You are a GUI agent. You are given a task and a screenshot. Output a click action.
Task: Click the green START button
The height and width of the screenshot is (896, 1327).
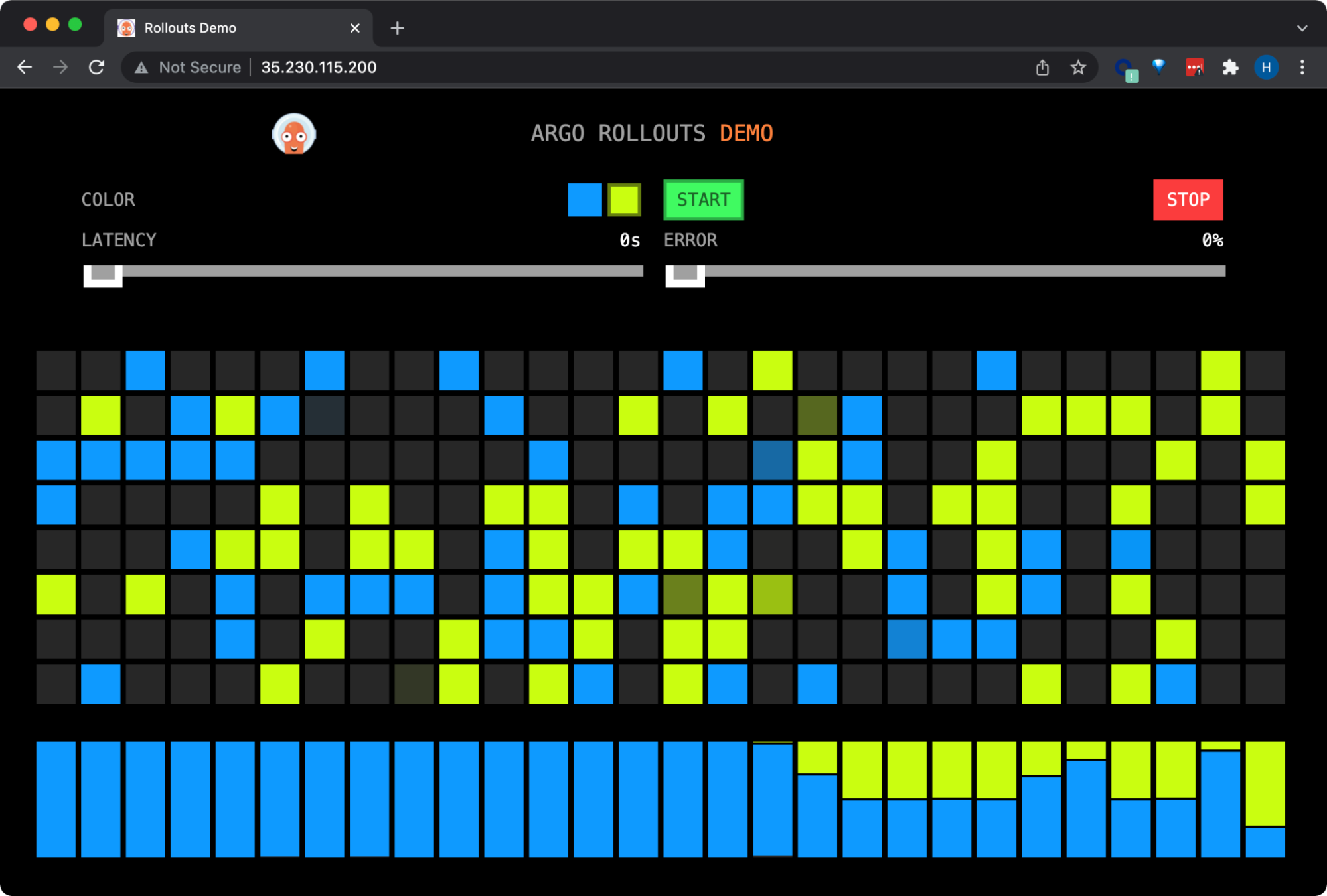(704, 200)
